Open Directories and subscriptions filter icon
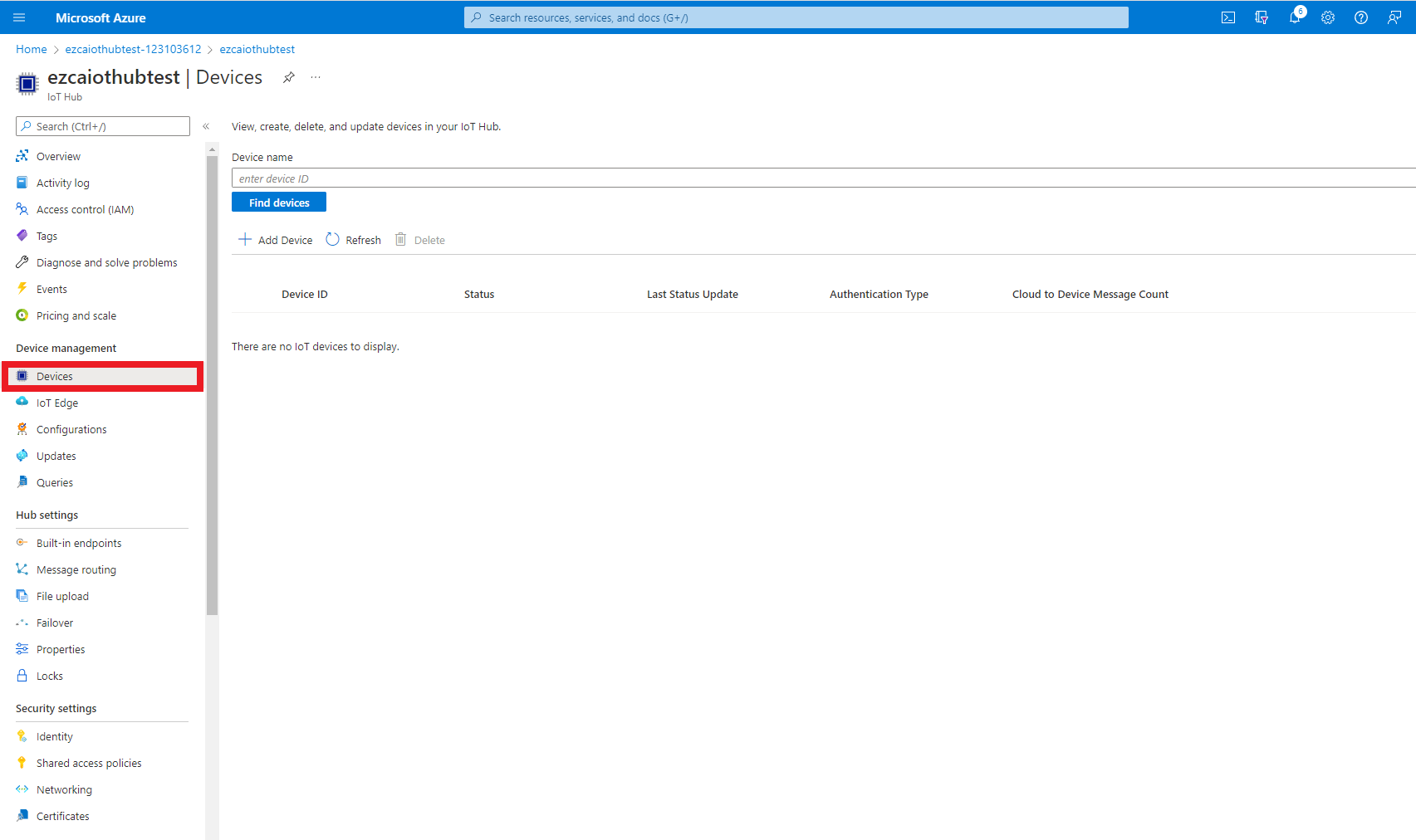 (x=1262, y=17)
